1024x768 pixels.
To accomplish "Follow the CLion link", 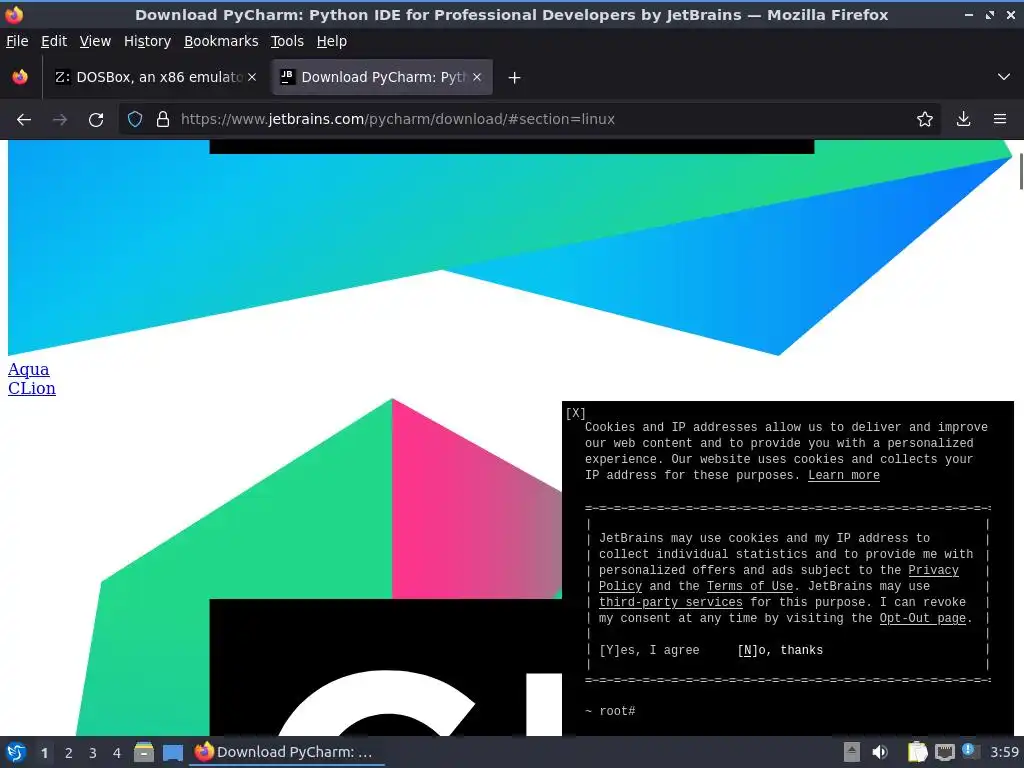I will [x=32, y=388].
